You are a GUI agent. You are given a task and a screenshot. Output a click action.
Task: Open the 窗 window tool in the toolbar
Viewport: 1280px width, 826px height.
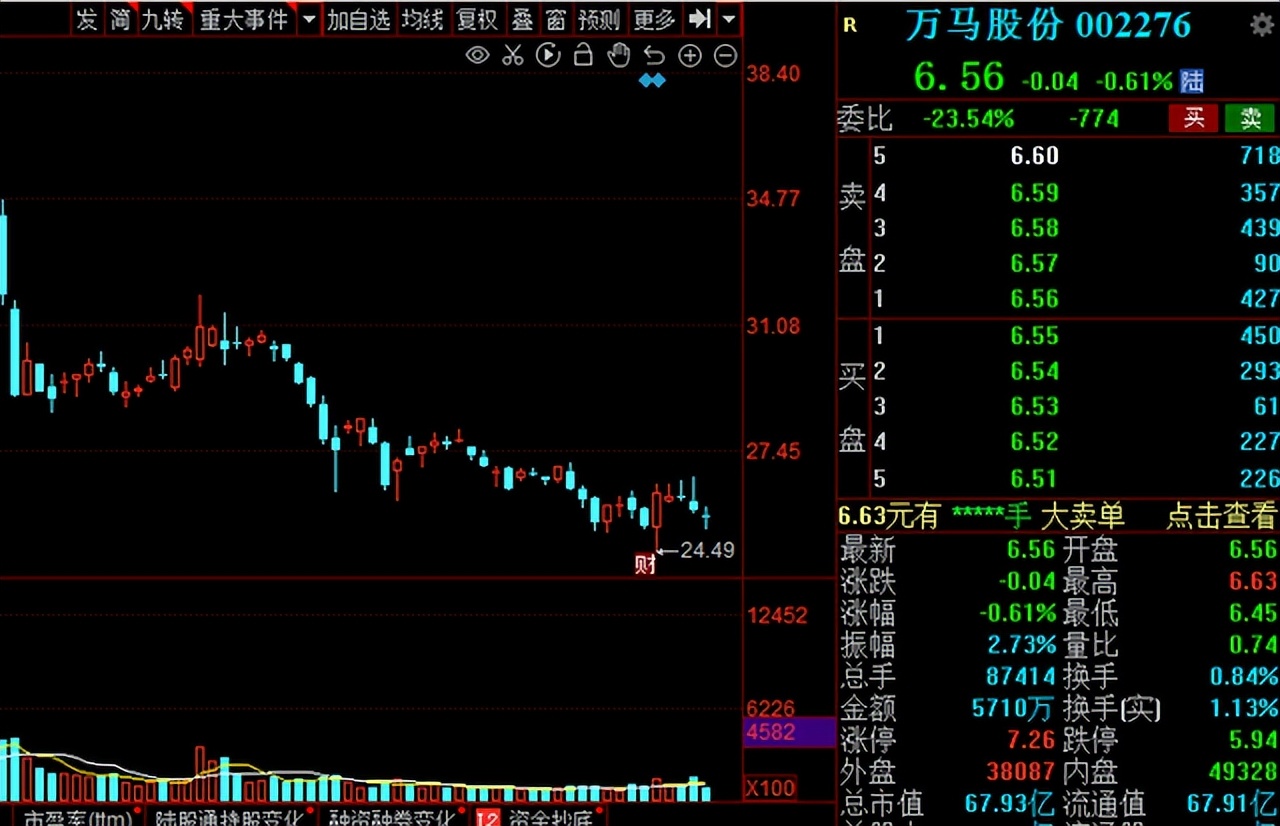tap(555, 19)
